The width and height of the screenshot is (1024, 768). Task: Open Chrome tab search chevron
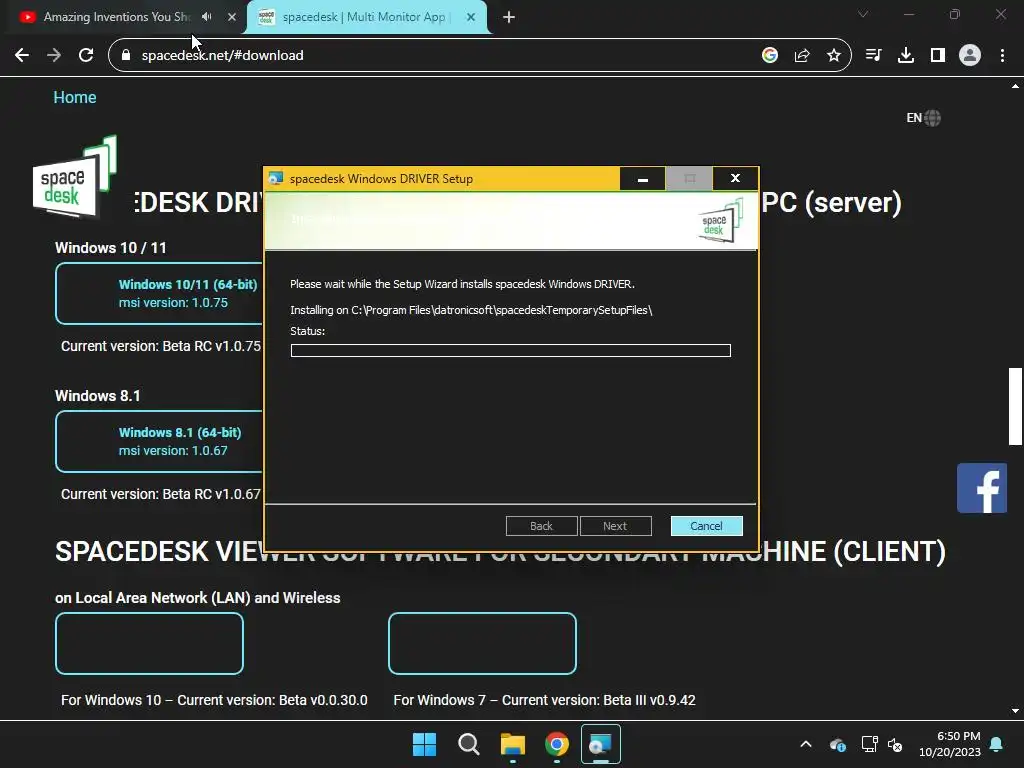863,14
